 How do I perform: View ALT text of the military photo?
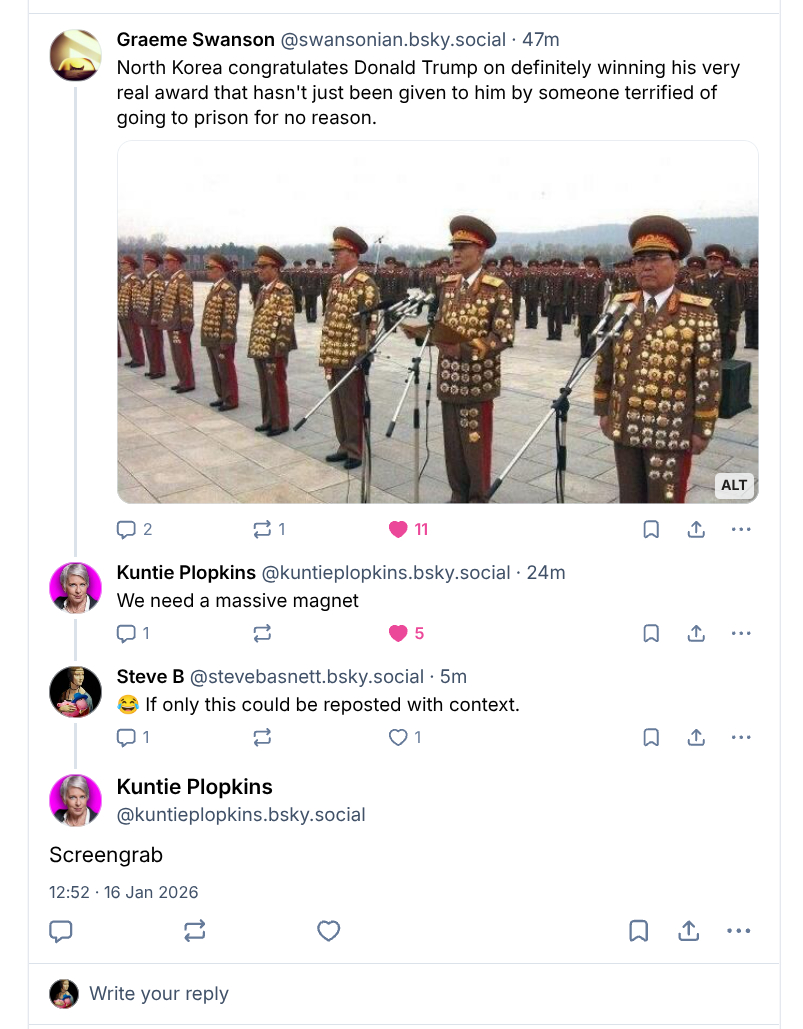coord(734,485)
